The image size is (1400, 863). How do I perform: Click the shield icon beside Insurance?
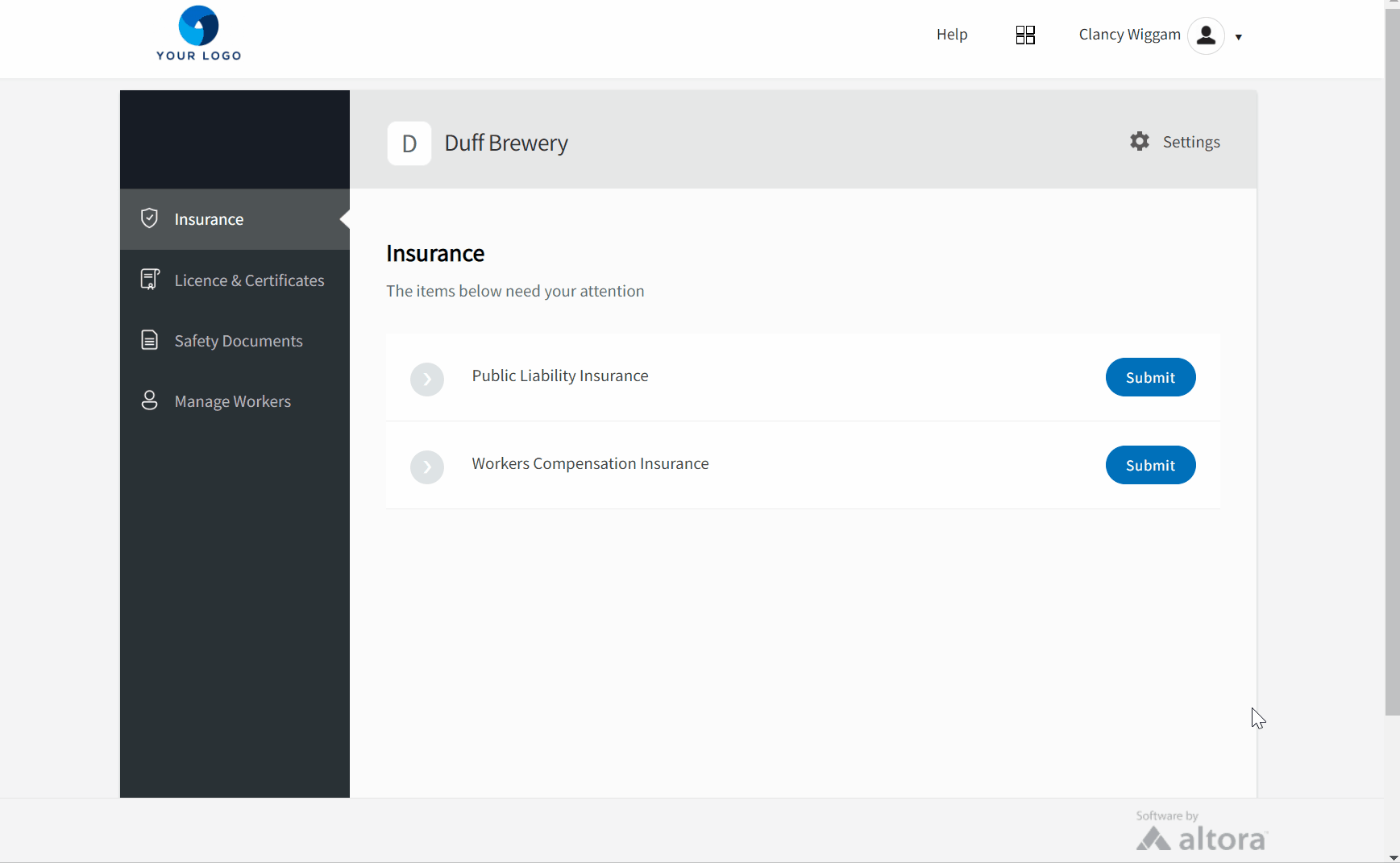coord(149,218)
